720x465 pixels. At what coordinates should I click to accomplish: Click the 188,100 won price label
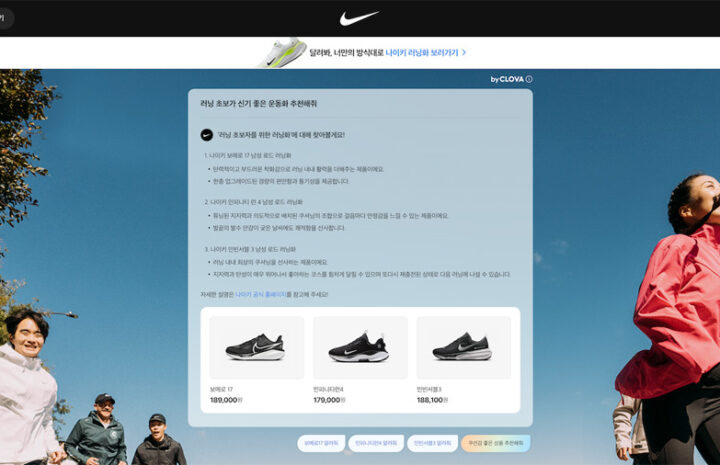433,400
